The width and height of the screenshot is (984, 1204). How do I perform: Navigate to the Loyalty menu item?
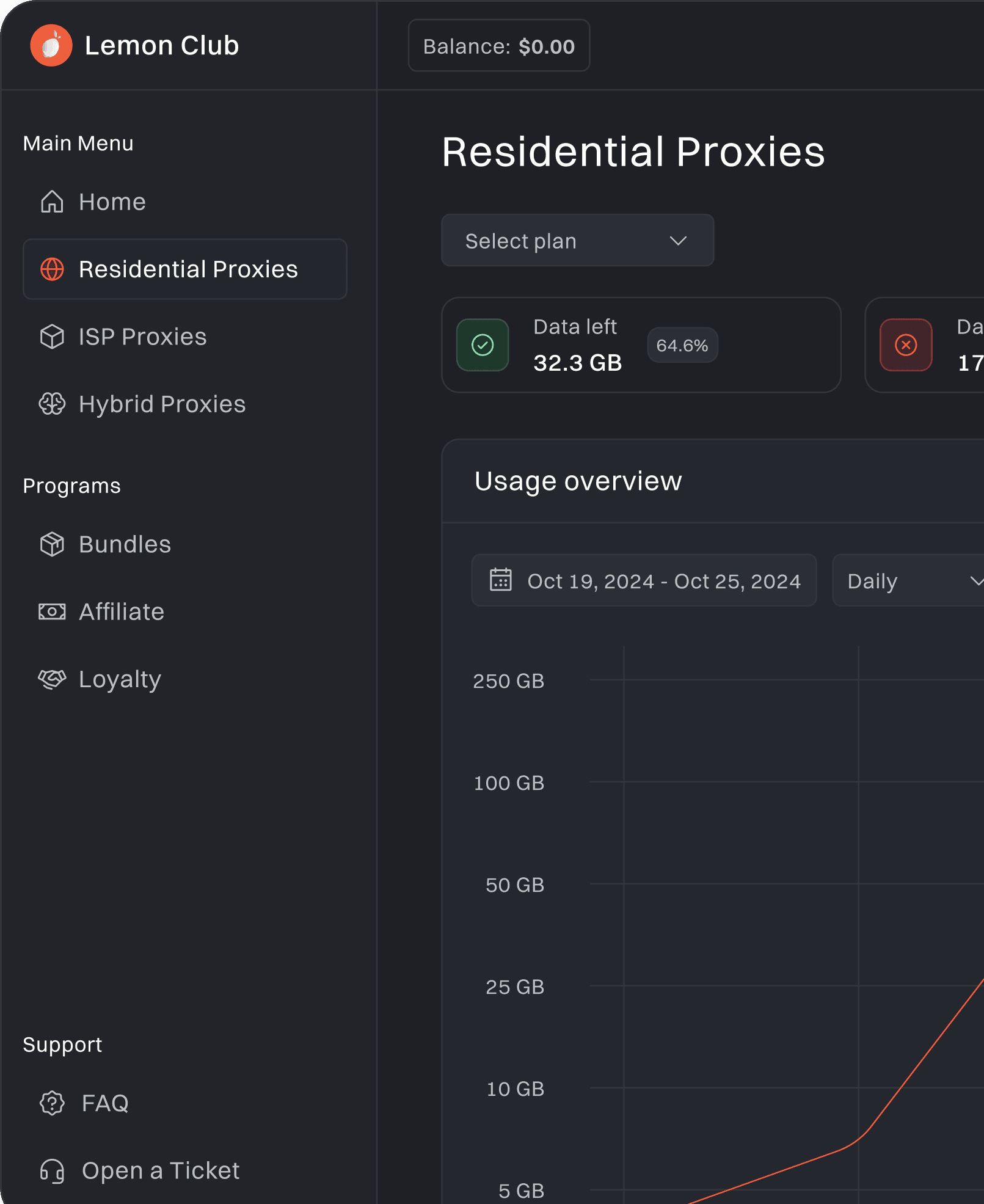pos(120,679)
